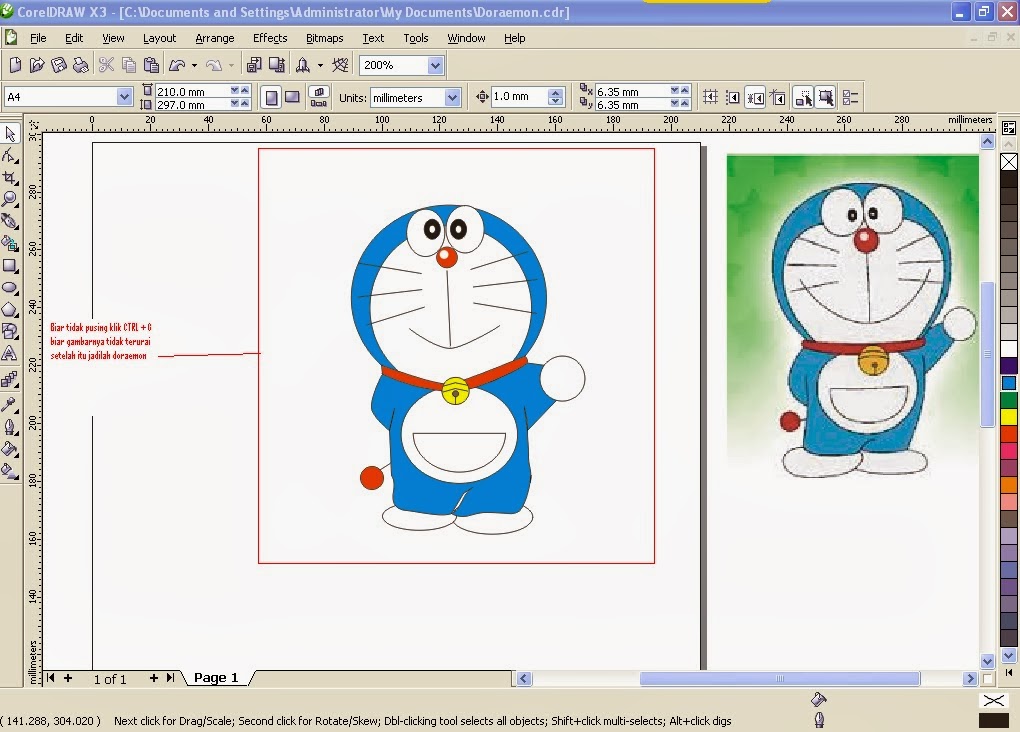
Task: Pick yellow from the color palette
Action: coord(1009,416)
